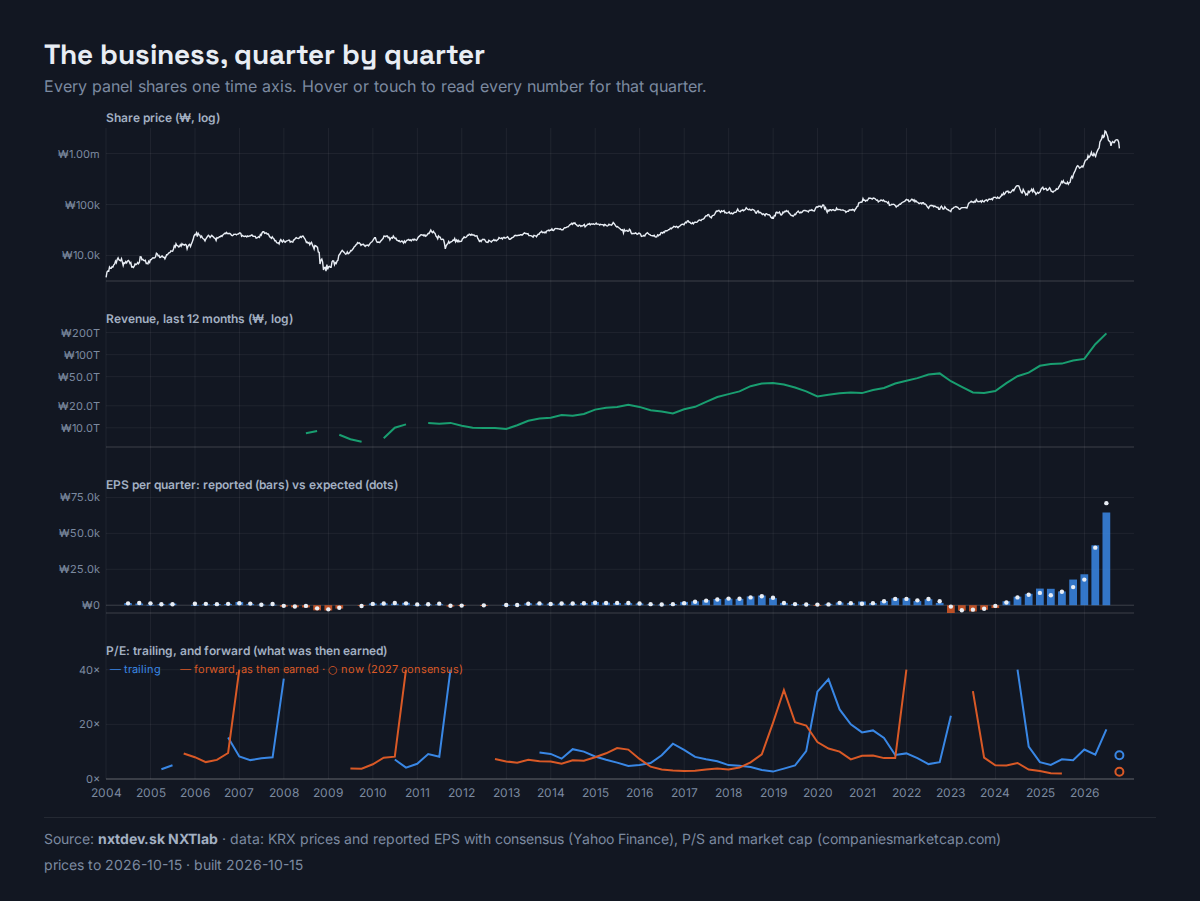Click the 2022 tick on the time axis

[907, 793]
